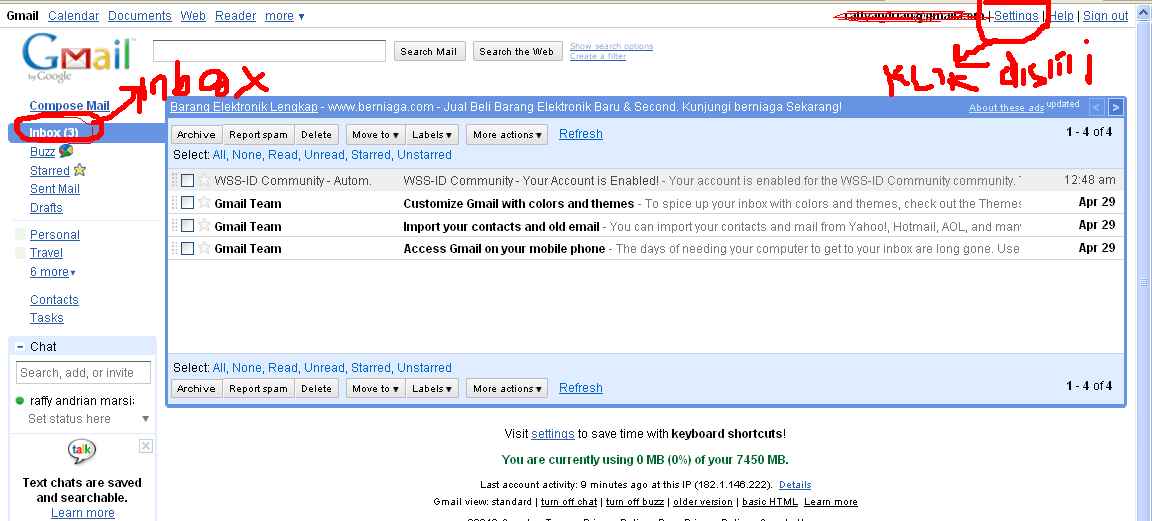This screenshot has width=1152, height=521.
Task: Open Barang Elektronik Lengkap ad link
Action: click(x=244, y=107)
